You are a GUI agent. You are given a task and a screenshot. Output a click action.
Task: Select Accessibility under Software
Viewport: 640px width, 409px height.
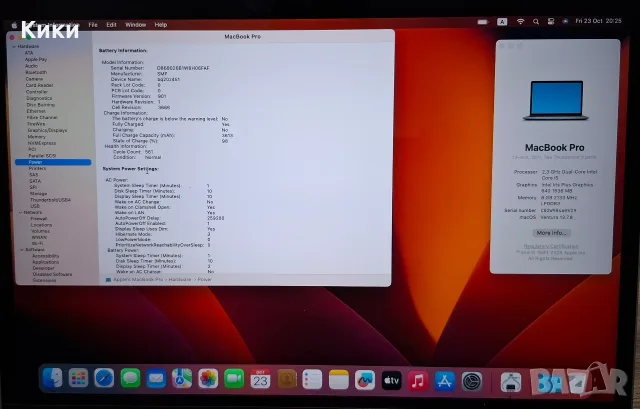point(46,256)
